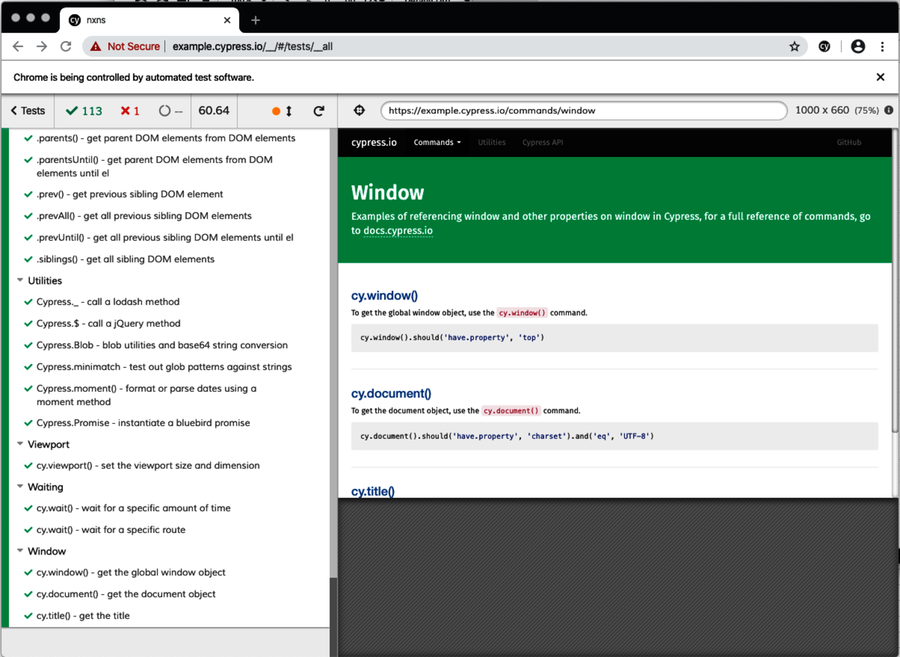Image resolution: width=900 pixels, height=657 pixels.
Task: Click the pending tests counter
Action: [171, 111]
